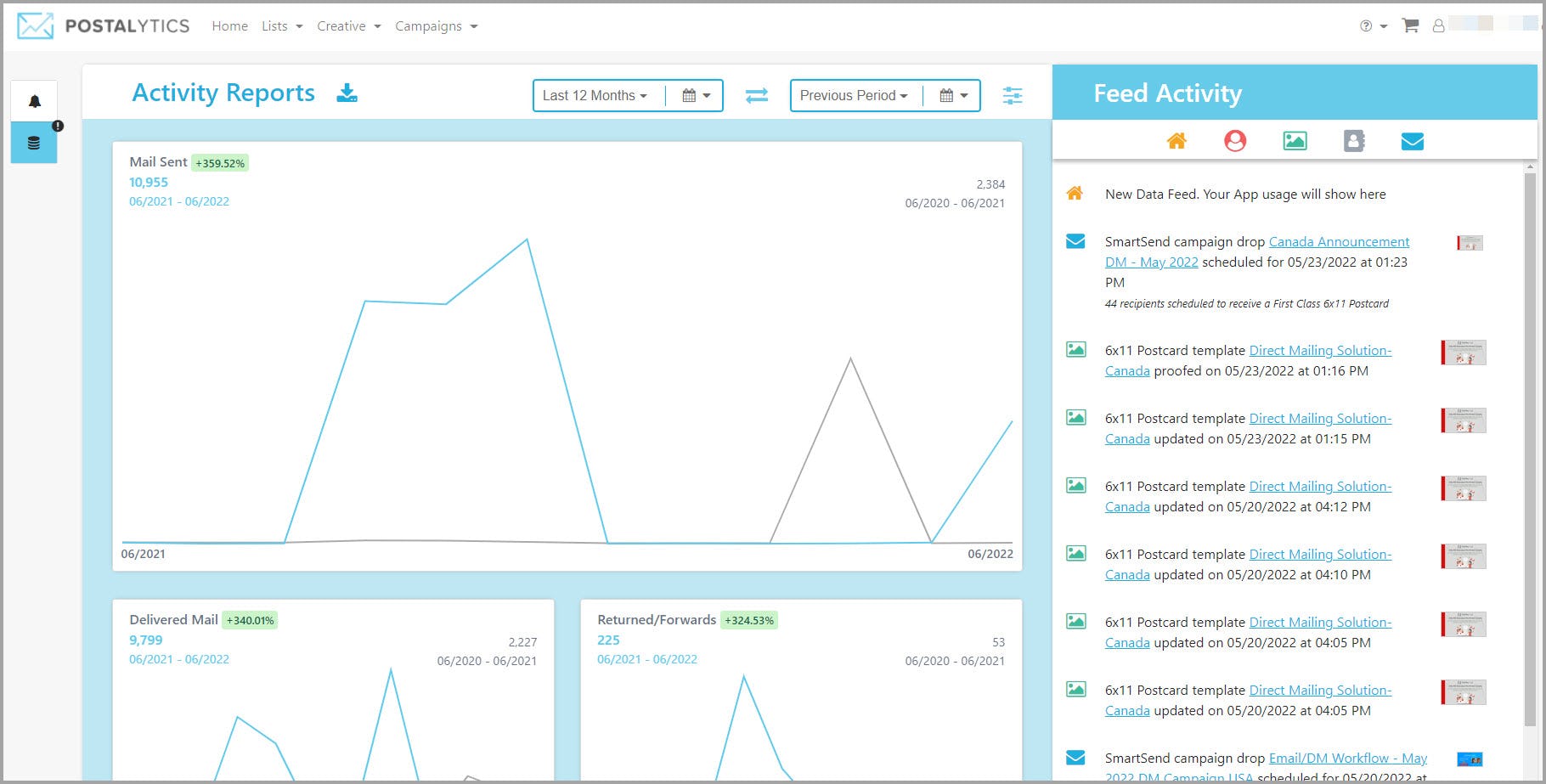Open the Last 12 Months dropdown

click(595, 96)
